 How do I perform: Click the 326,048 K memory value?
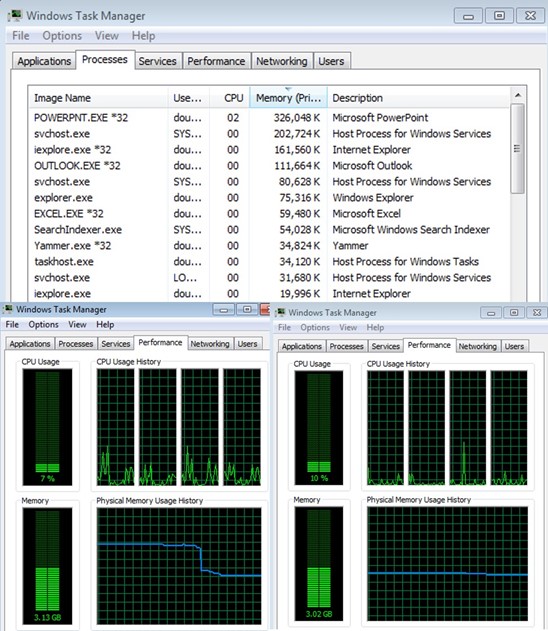[297, 118]
